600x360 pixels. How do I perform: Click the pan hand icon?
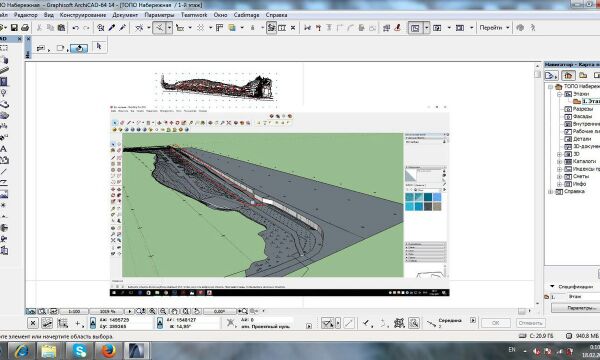[174, 311]
